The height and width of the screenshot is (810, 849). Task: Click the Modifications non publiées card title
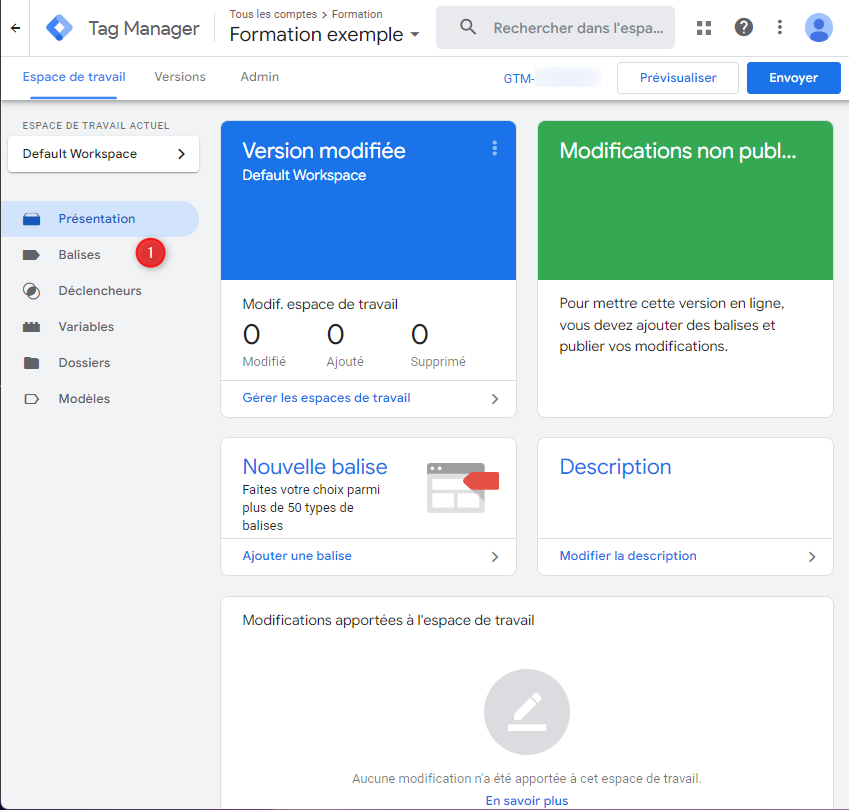pyautogui.click(x=677, y=151)
